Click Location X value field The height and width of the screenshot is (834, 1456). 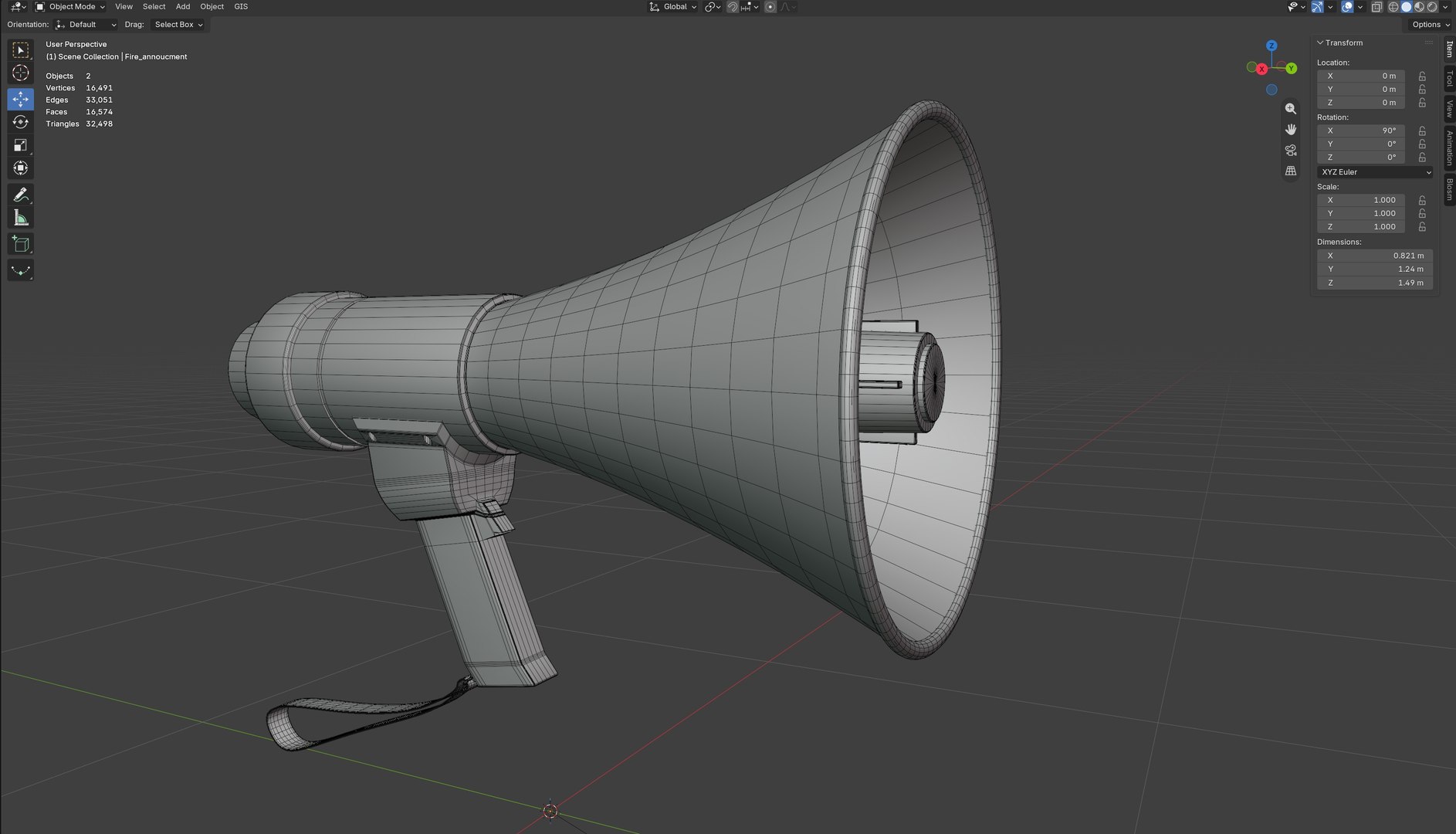pyautogui.click(x=1361, y=76)
